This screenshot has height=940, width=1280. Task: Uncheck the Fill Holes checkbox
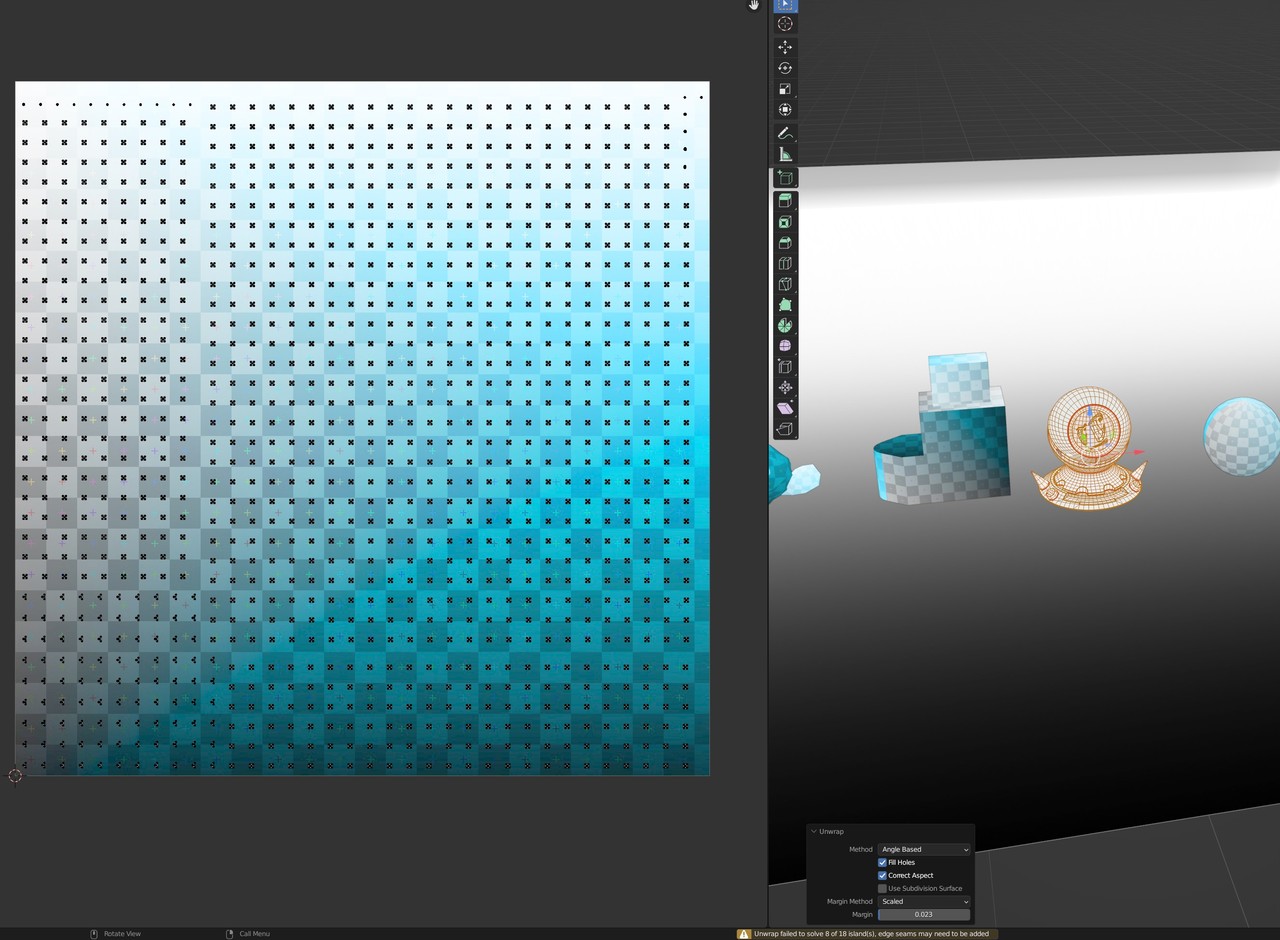click(x=882, y=862)
